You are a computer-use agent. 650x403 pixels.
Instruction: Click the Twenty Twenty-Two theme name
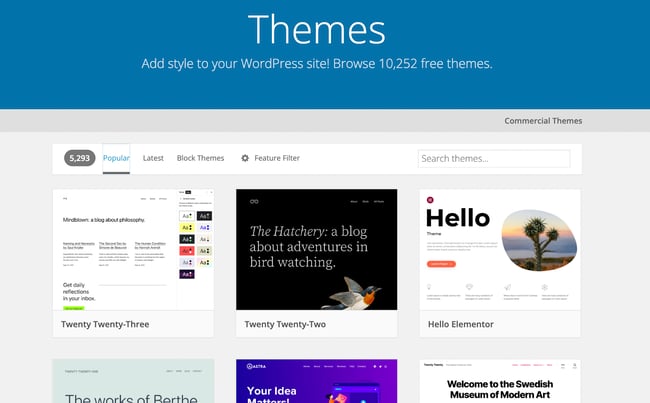pyautogui.click(x=285, y=324)
